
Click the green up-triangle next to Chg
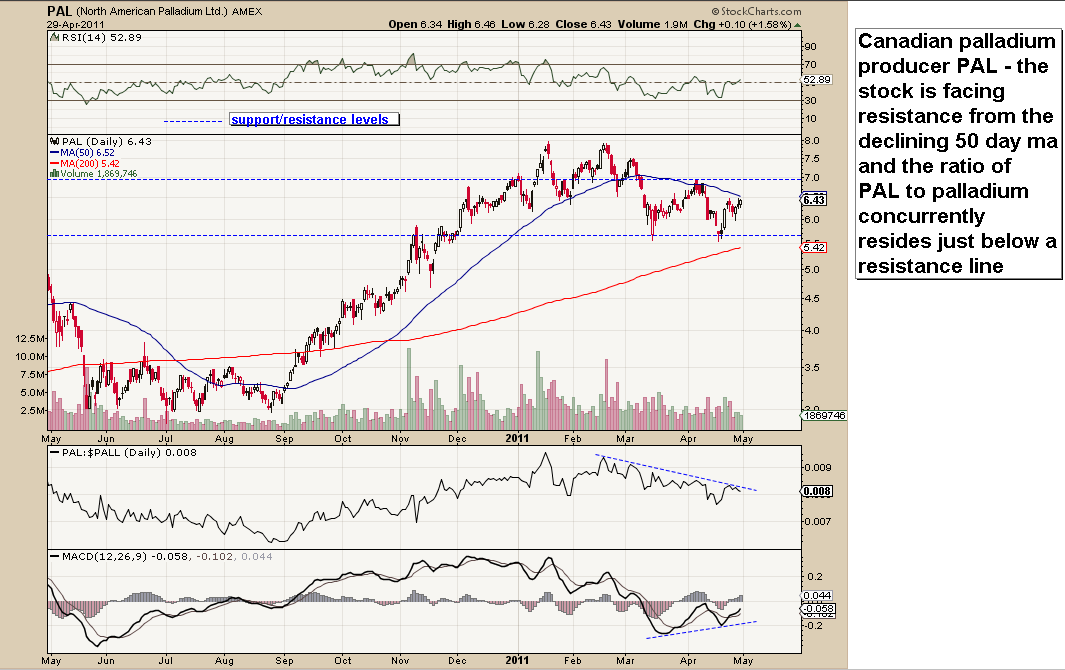pyautogui.click(x=797, y=25)
